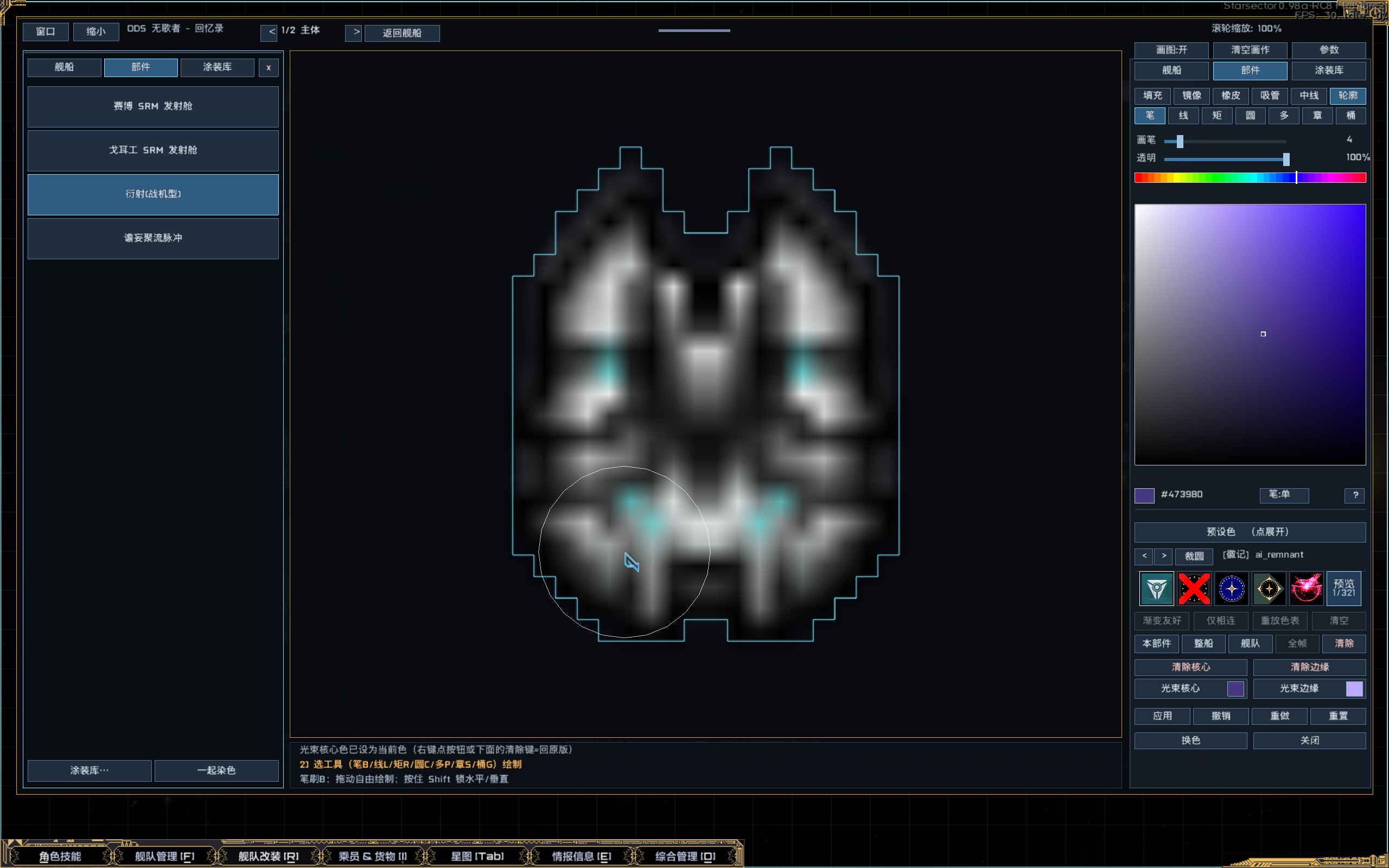Click the 光束核心 purple color swatch
1389x868 pixels.
point(1235,688)
